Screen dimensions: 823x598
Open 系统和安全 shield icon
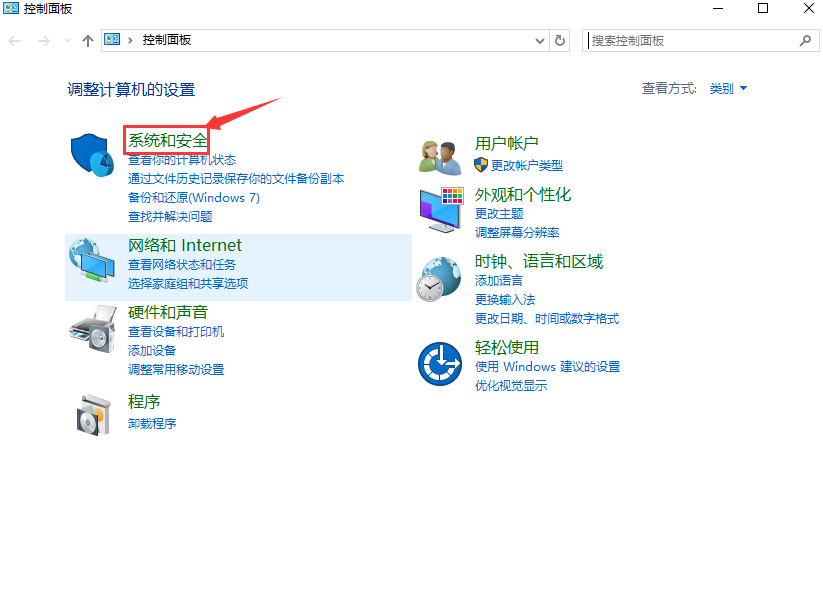click(x=92, y=155)
